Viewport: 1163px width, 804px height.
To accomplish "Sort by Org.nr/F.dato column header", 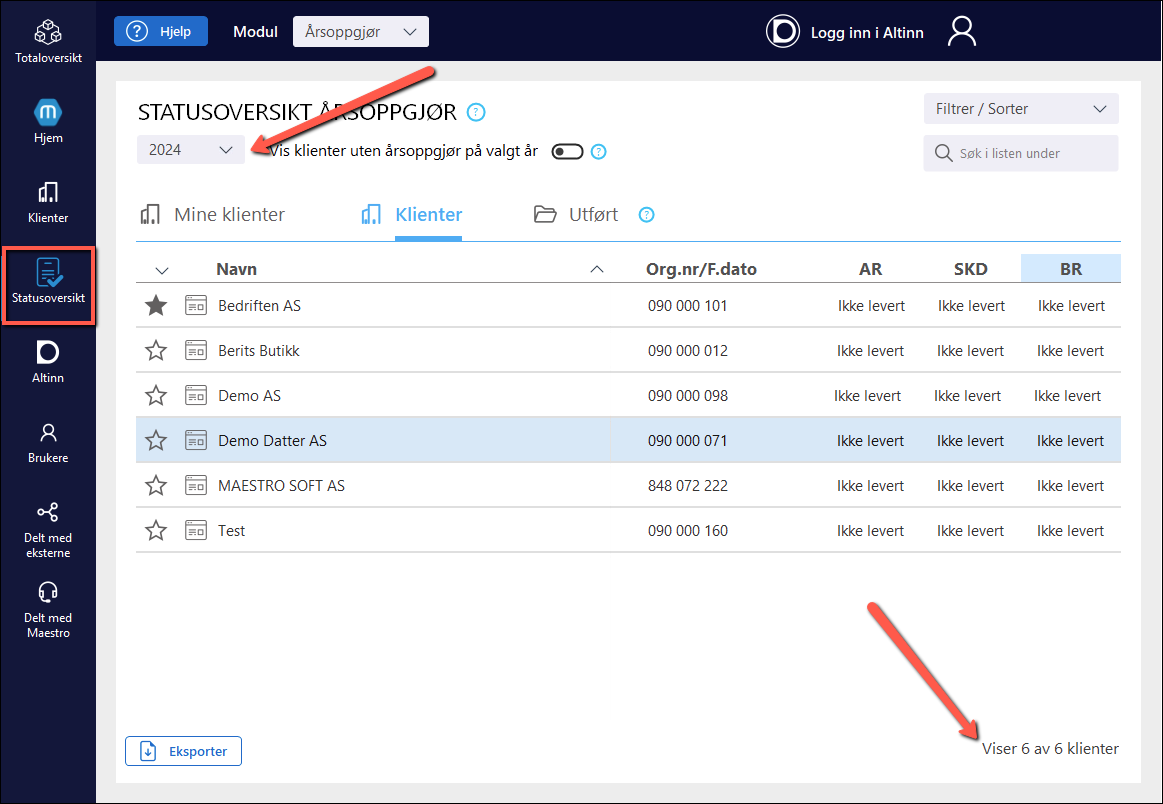I will pyautogui.click(x=701, y=269).
